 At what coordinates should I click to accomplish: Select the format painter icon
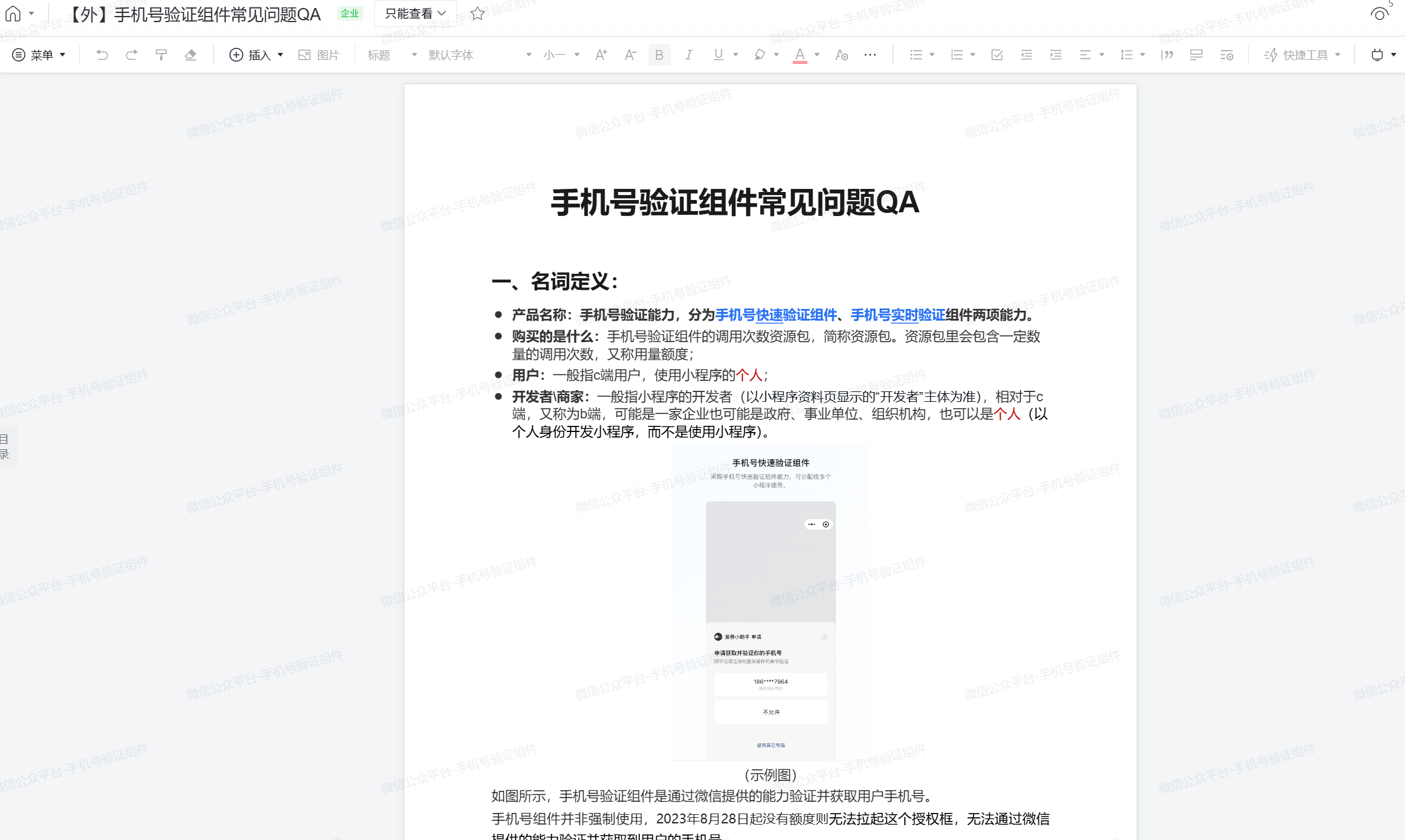click(x=161, y=55)
